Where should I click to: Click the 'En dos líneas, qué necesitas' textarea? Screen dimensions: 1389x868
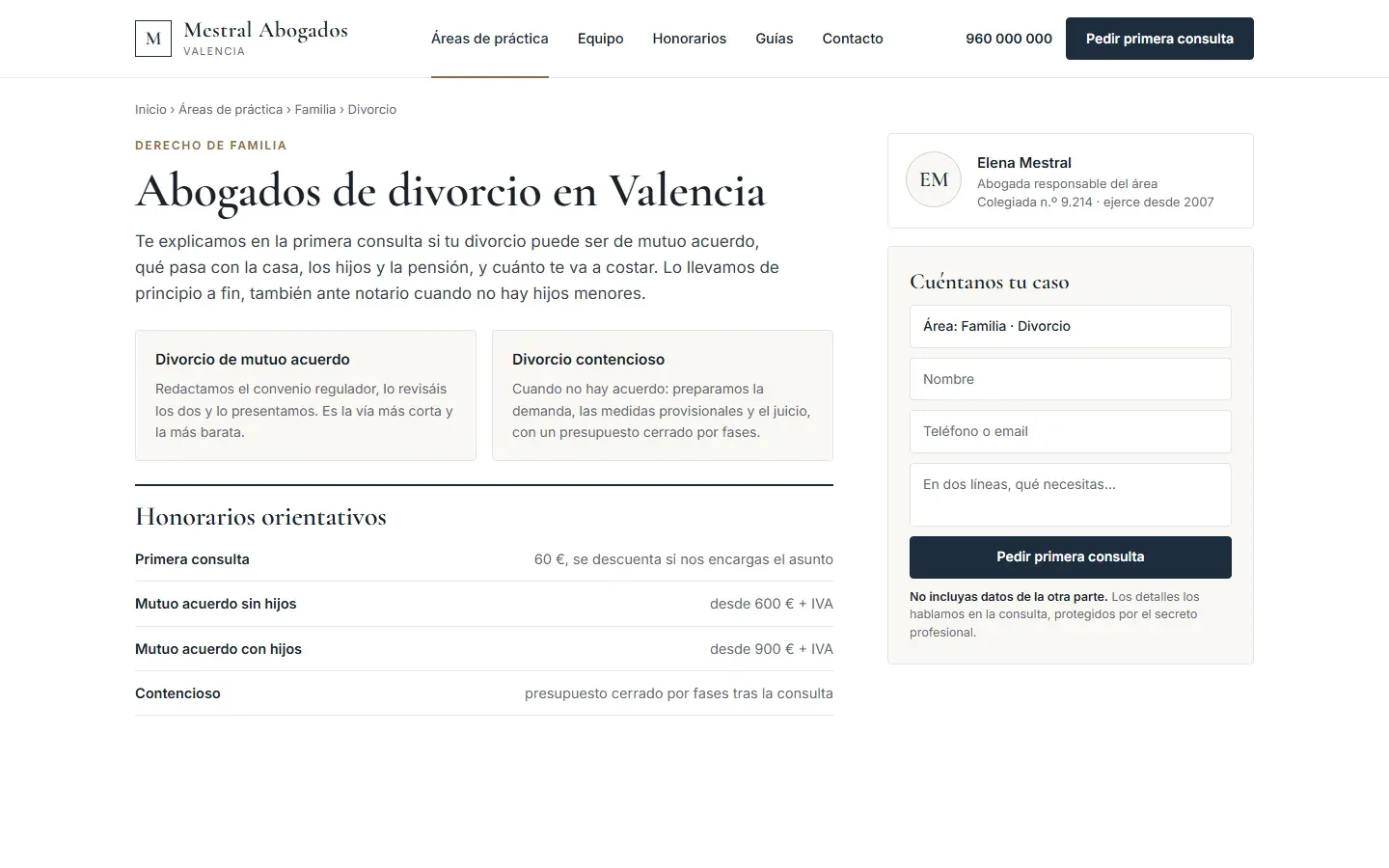(1071, 495)
